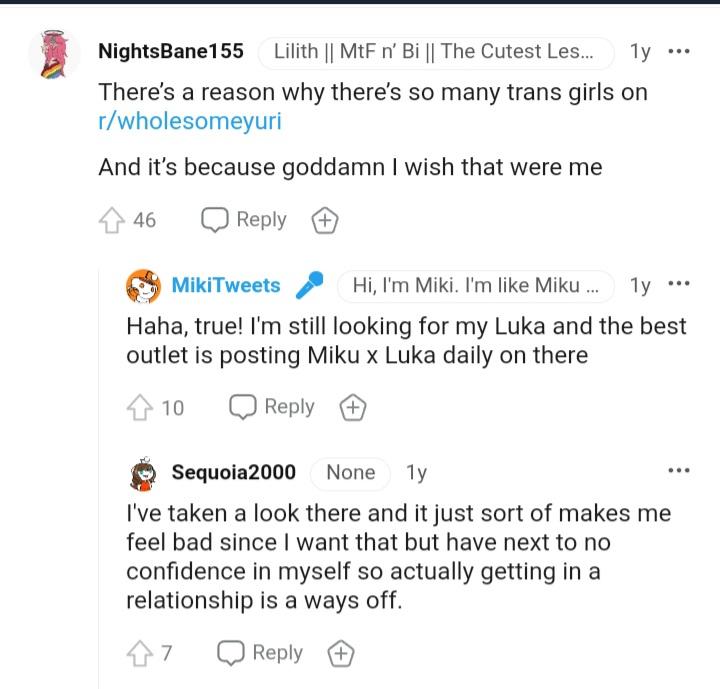The width and height of the screenshot is (720, 689).
Task: Open Sequoia2000's avatar image
Action: pos(144,473)
